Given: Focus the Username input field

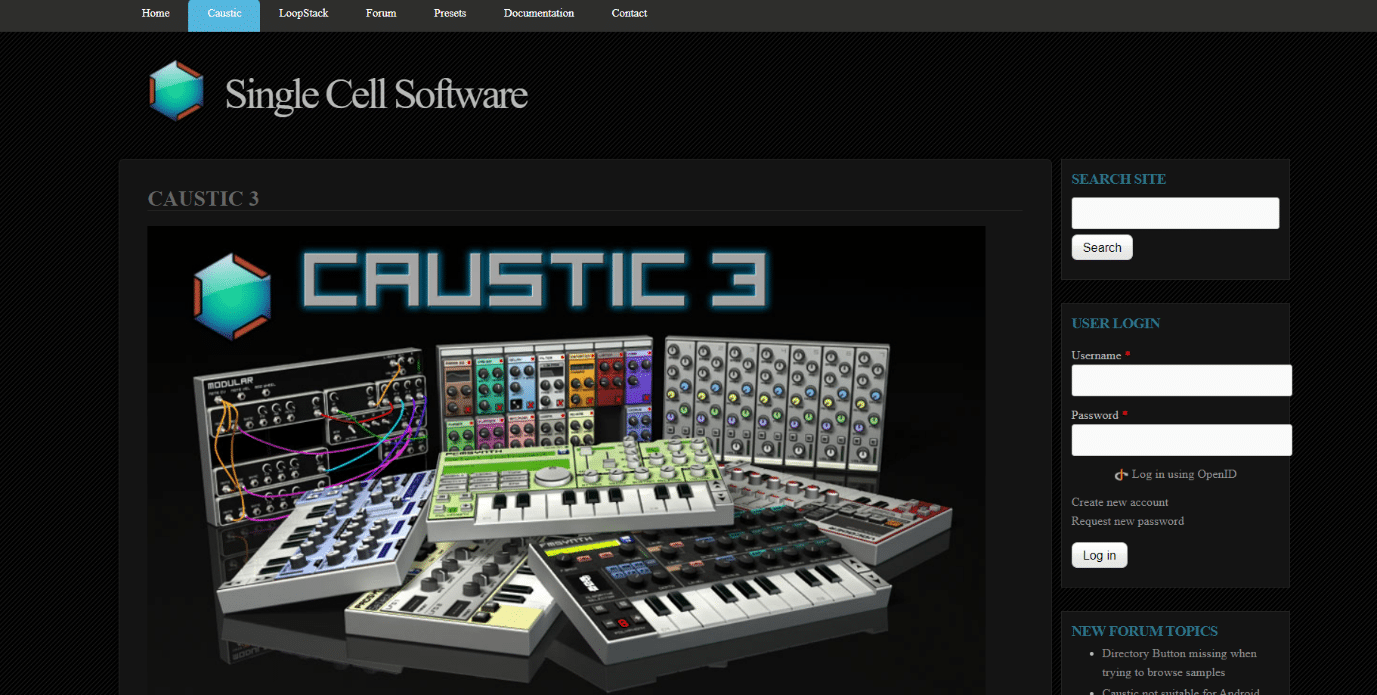Looking at the screenshot, I should point(1181,380).
